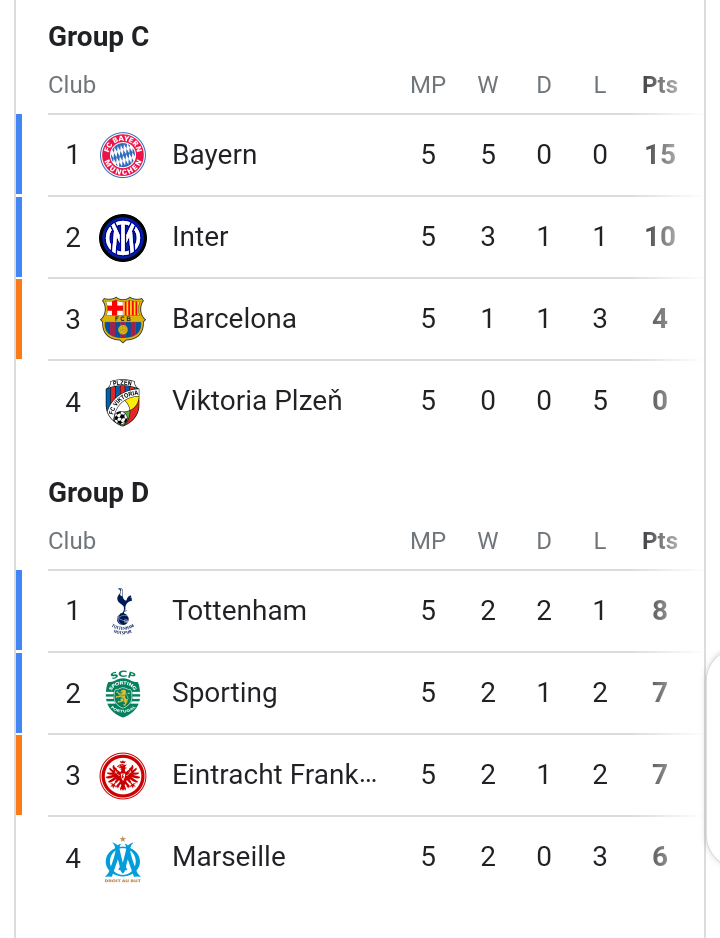Screen dimensions: 720x938
Task: Click MP column header in Group D
Action: 428,541
